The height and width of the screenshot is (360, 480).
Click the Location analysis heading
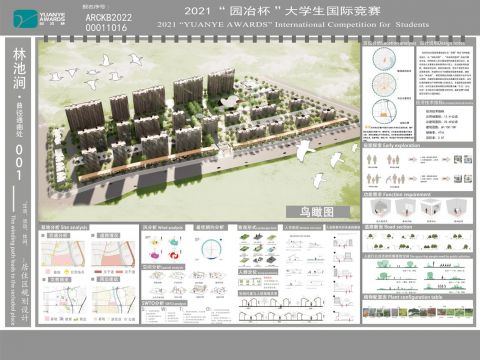[x=389, y=43]
